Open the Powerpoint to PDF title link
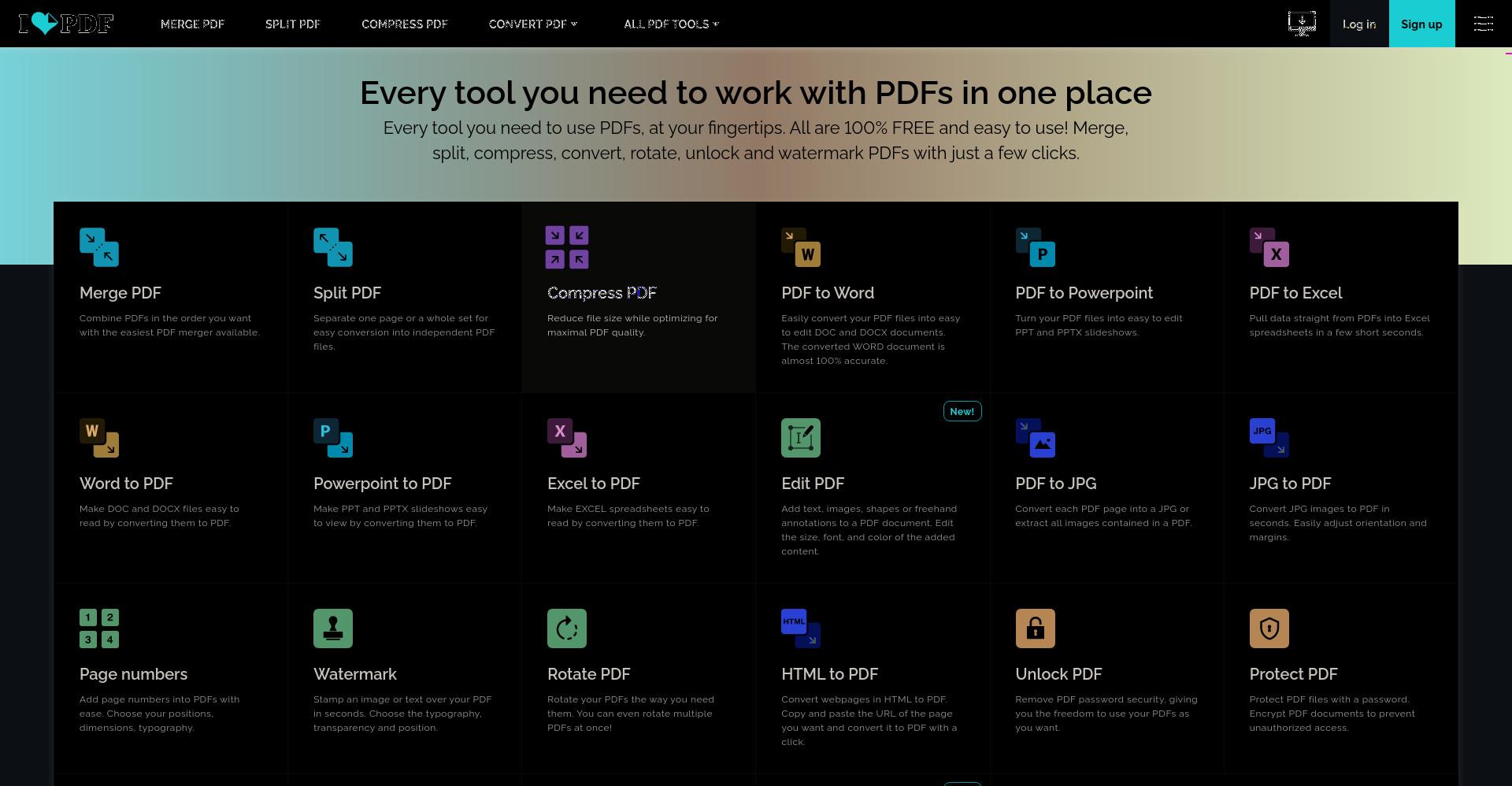The image size is (1512, 786). coord(383,484)
